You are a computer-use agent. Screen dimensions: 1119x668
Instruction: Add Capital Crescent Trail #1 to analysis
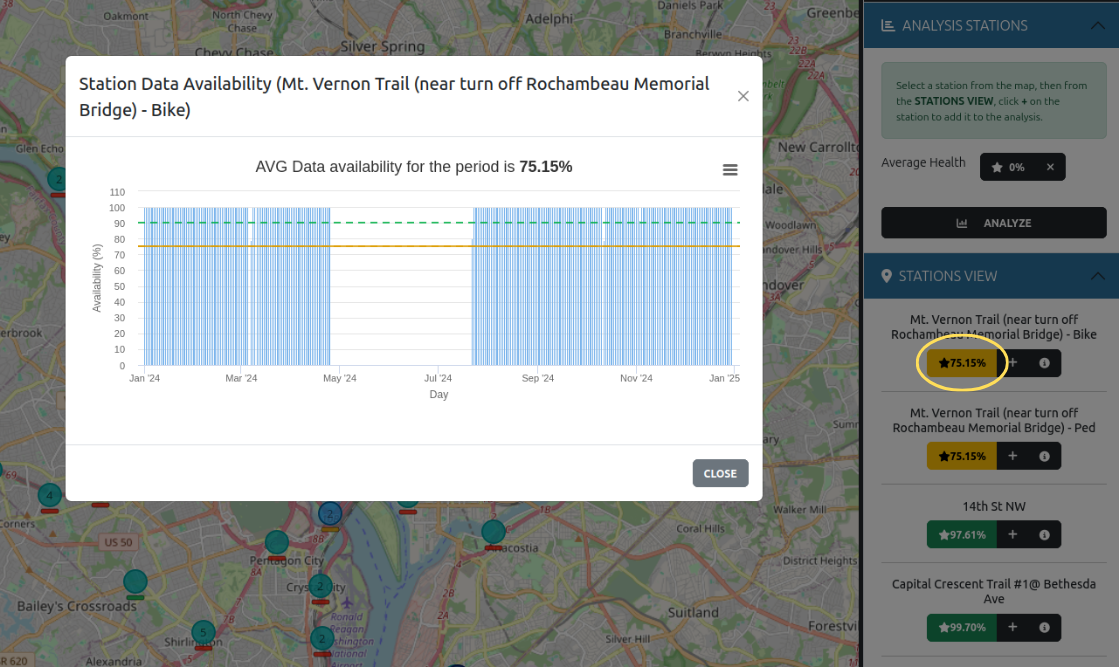[x=1012, y=627]
